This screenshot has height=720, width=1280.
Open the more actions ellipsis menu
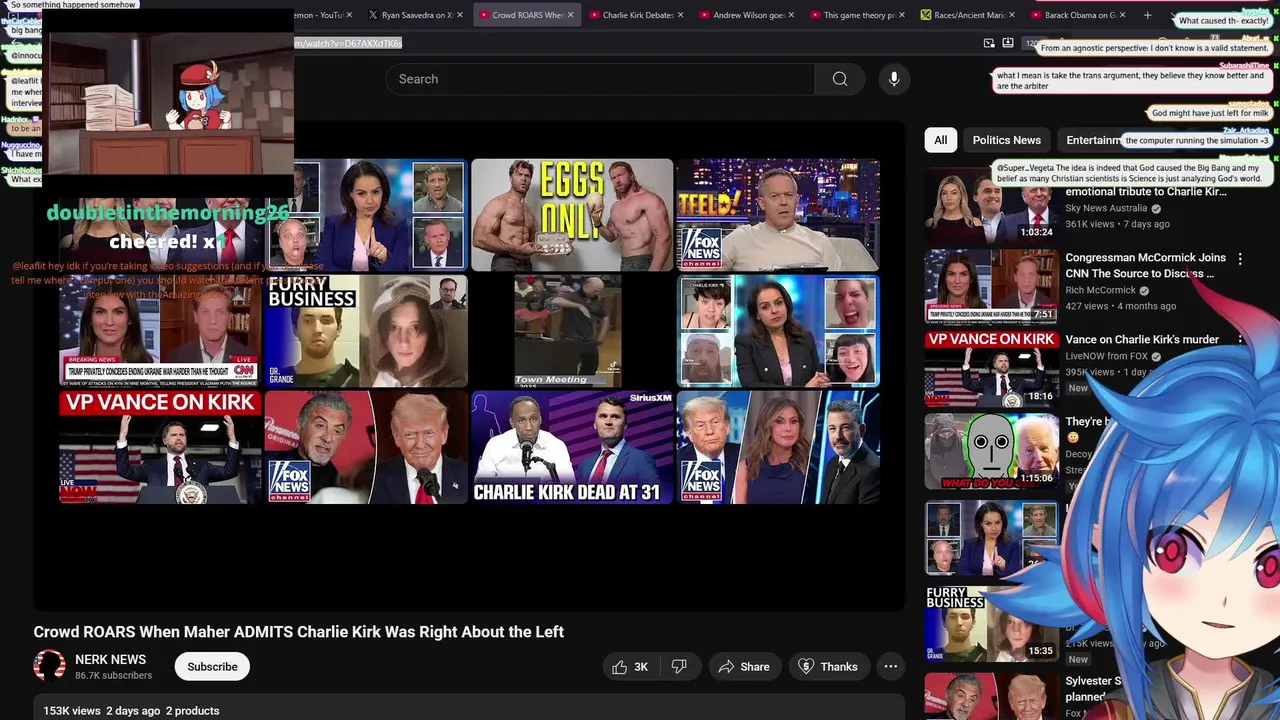pos(891,667)
